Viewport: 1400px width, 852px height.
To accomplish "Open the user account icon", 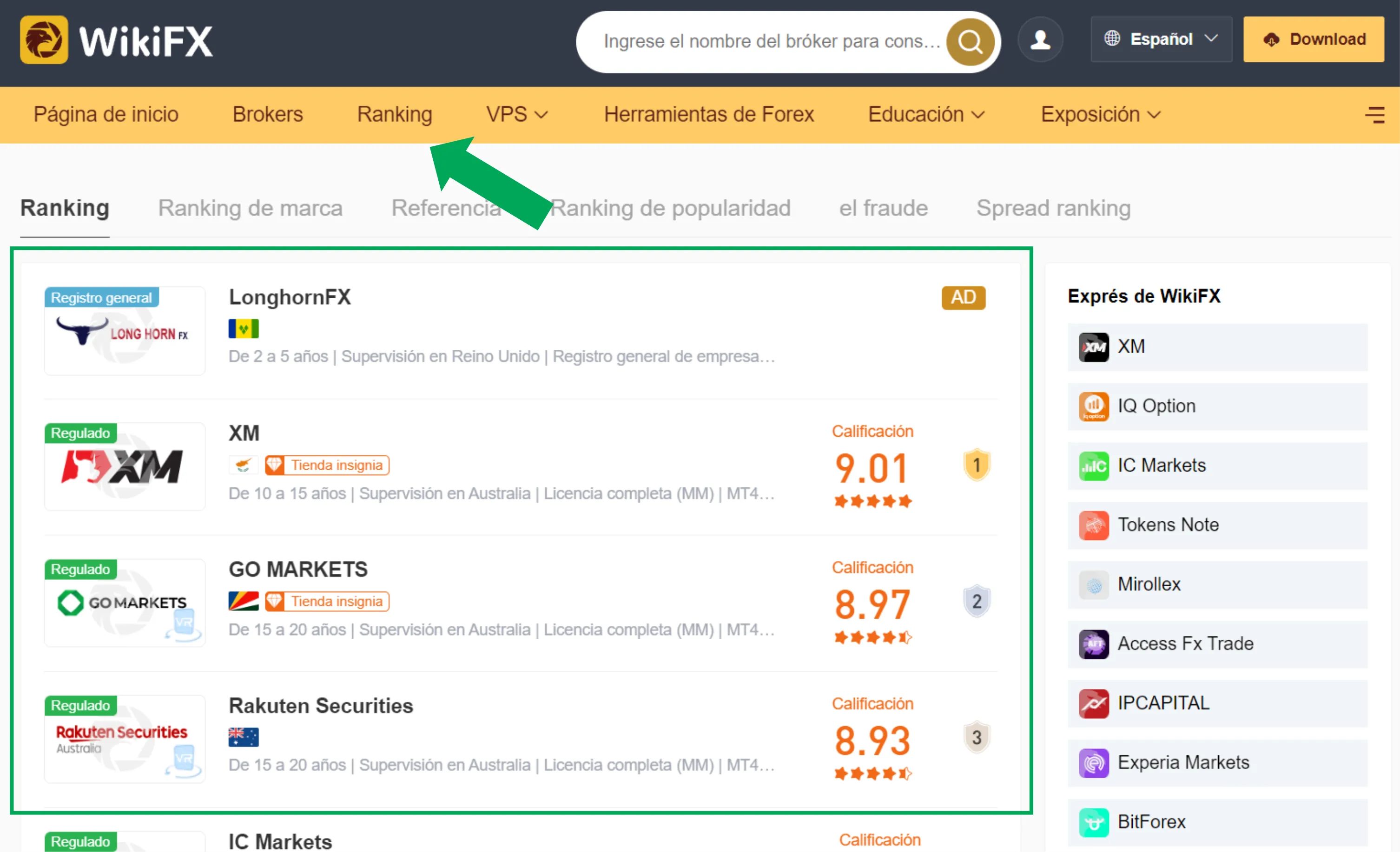I will click(x=1040, y=40).
